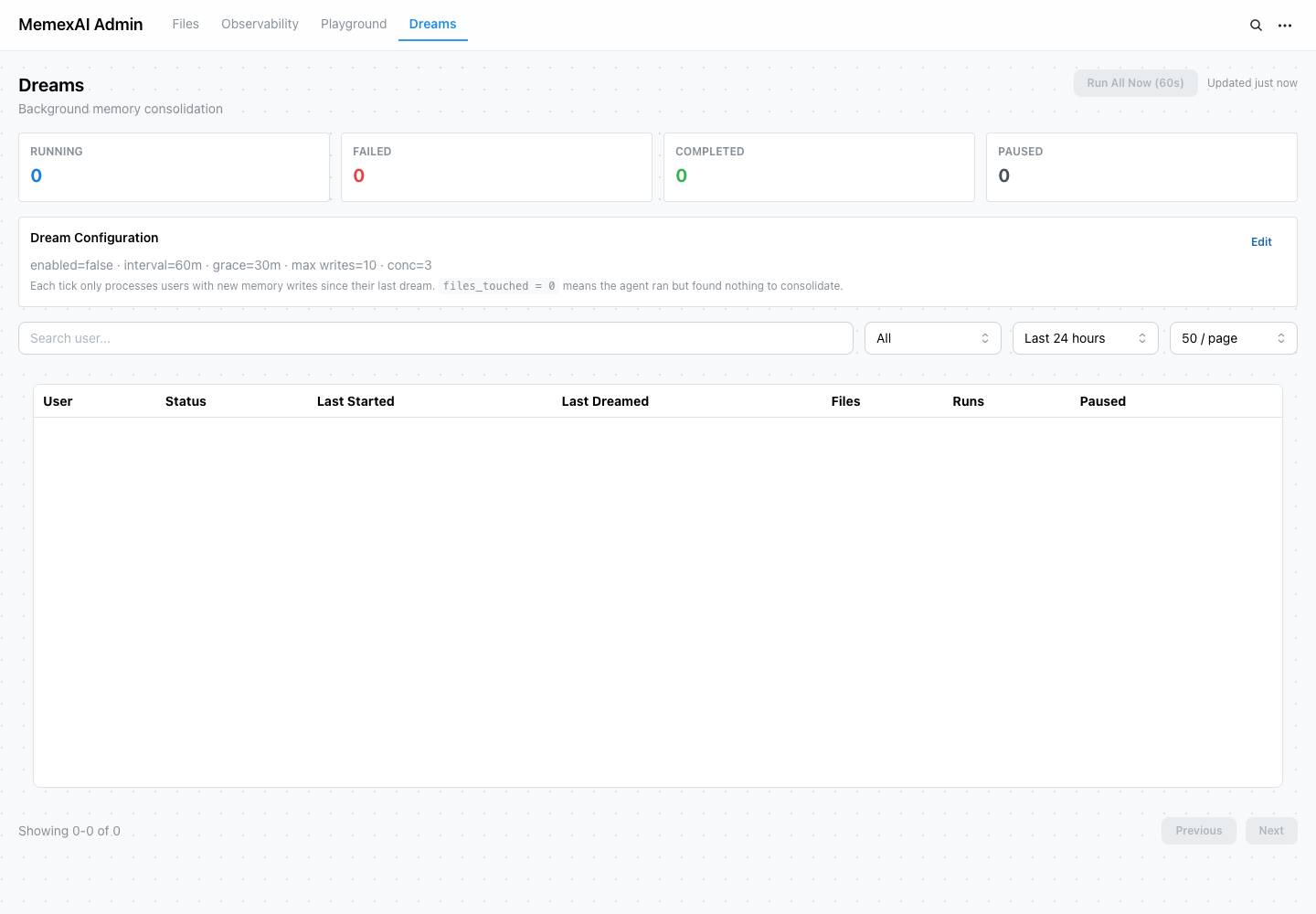Screen dimensions: 1316x914
Task: Click the Last Dreamed column header
Action: pos(605,401)
